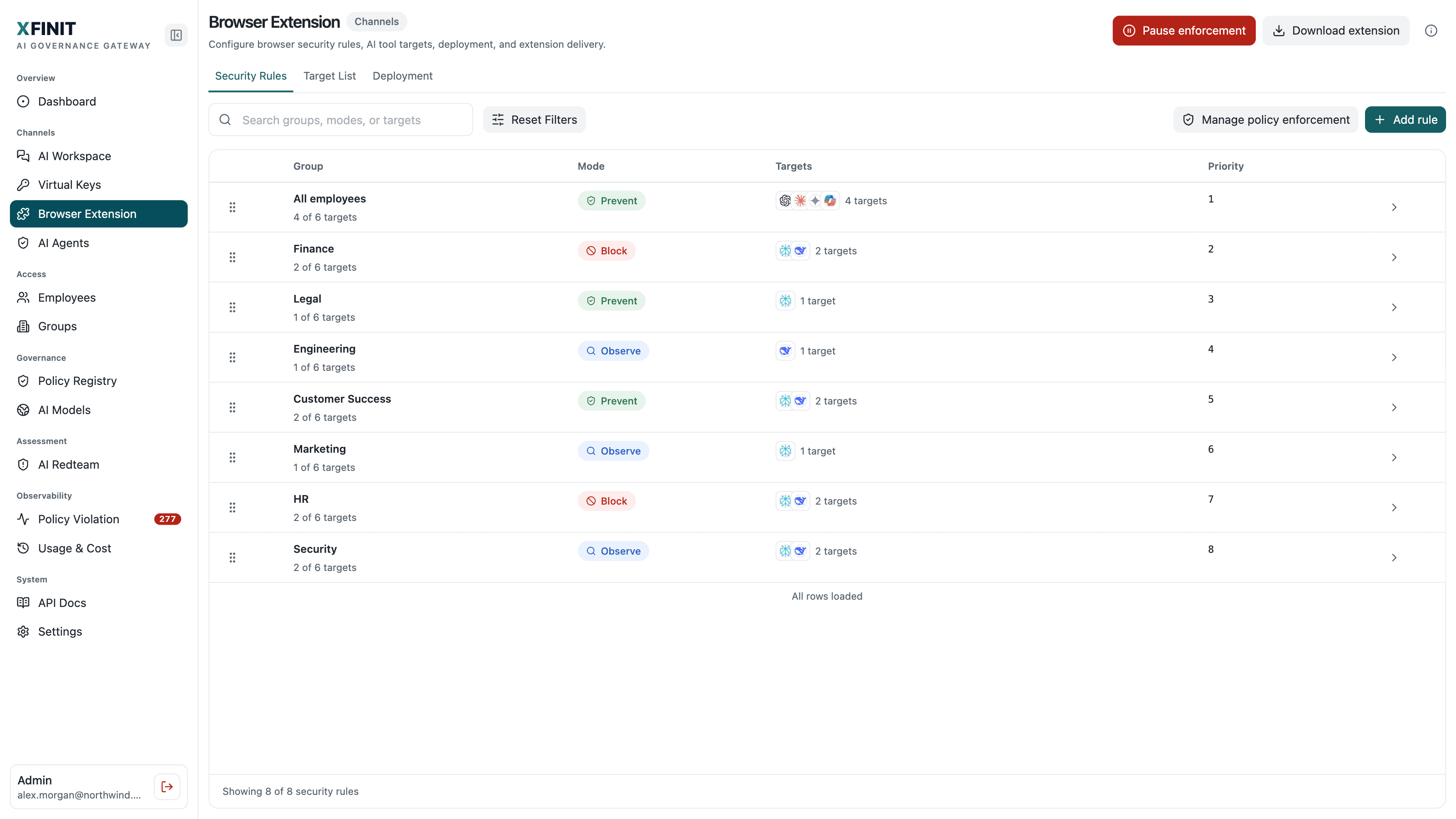Click drag handle icon for Marketing row
The image size is (1456, 819).
coord(233,457)
